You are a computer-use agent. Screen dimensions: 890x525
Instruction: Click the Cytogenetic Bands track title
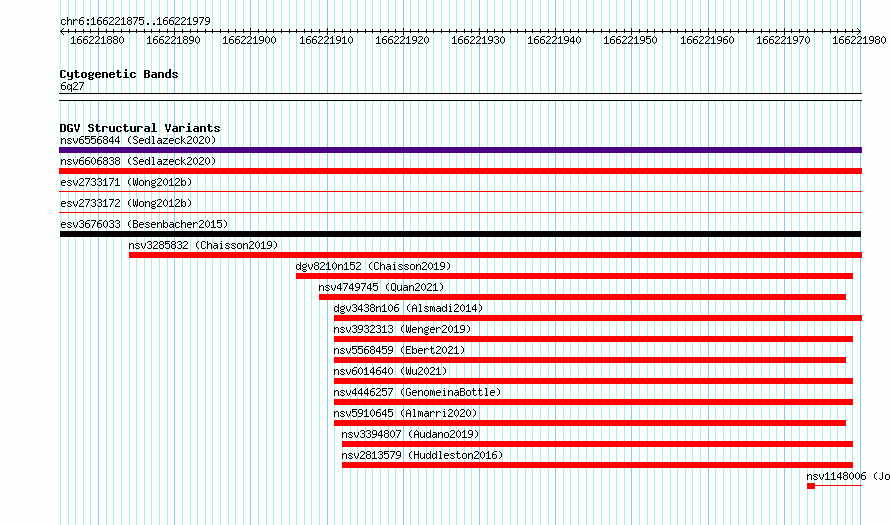(x=119, y=74)
